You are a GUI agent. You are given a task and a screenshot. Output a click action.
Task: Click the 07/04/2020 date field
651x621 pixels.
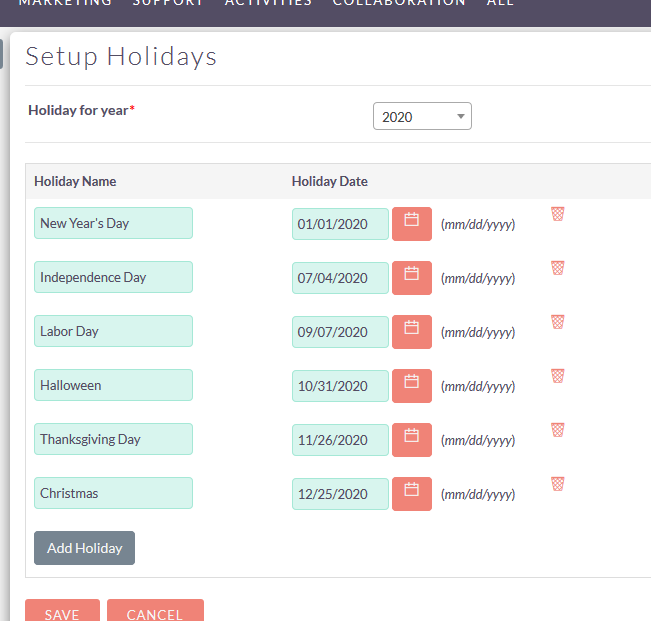(x=340, y=278)
